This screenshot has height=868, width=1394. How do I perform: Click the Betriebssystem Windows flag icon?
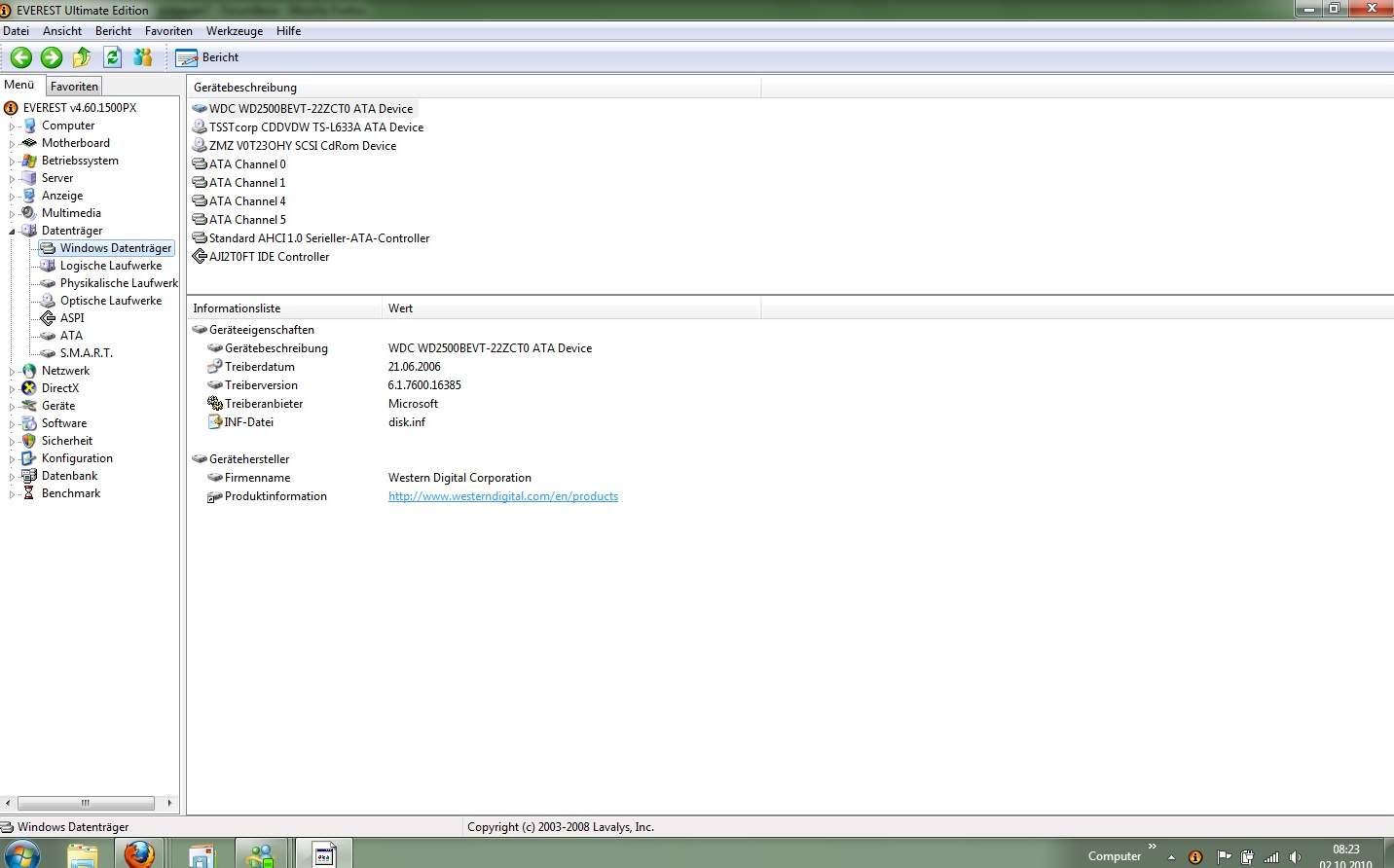[x=29, y=161]
